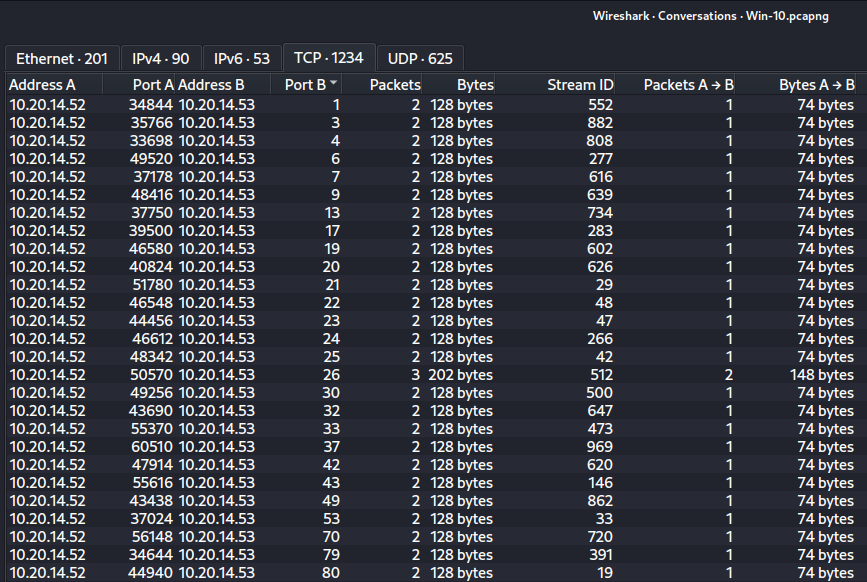Select Port A cell 56148
Image resolution: width=867 pixels, height=582 pixels.
pos(152,537)
